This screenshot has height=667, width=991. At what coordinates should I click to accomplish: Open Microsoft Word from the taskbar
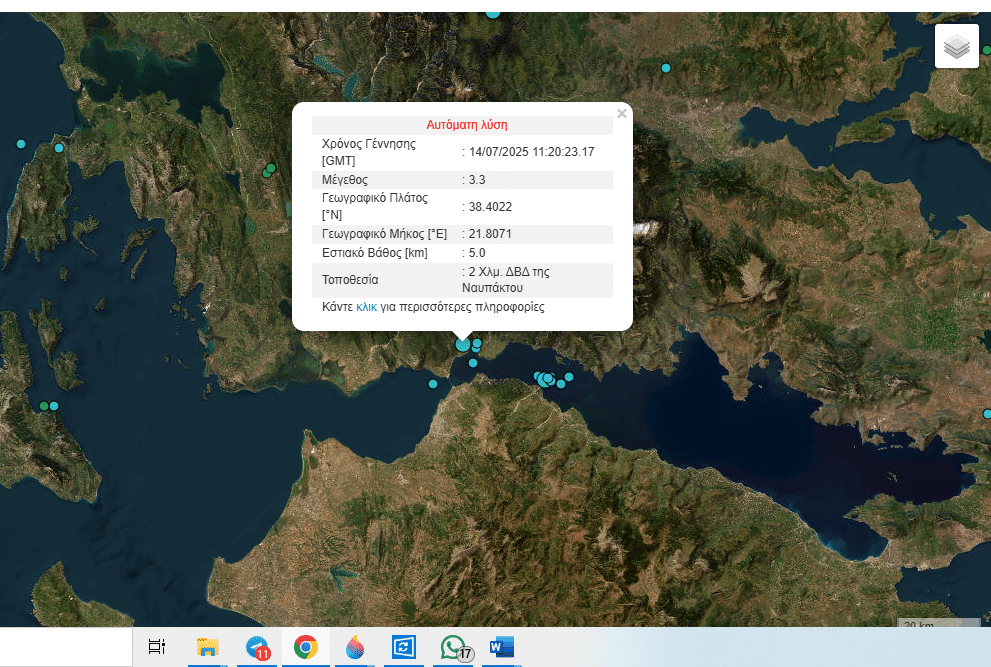click(x=502, y=647)
